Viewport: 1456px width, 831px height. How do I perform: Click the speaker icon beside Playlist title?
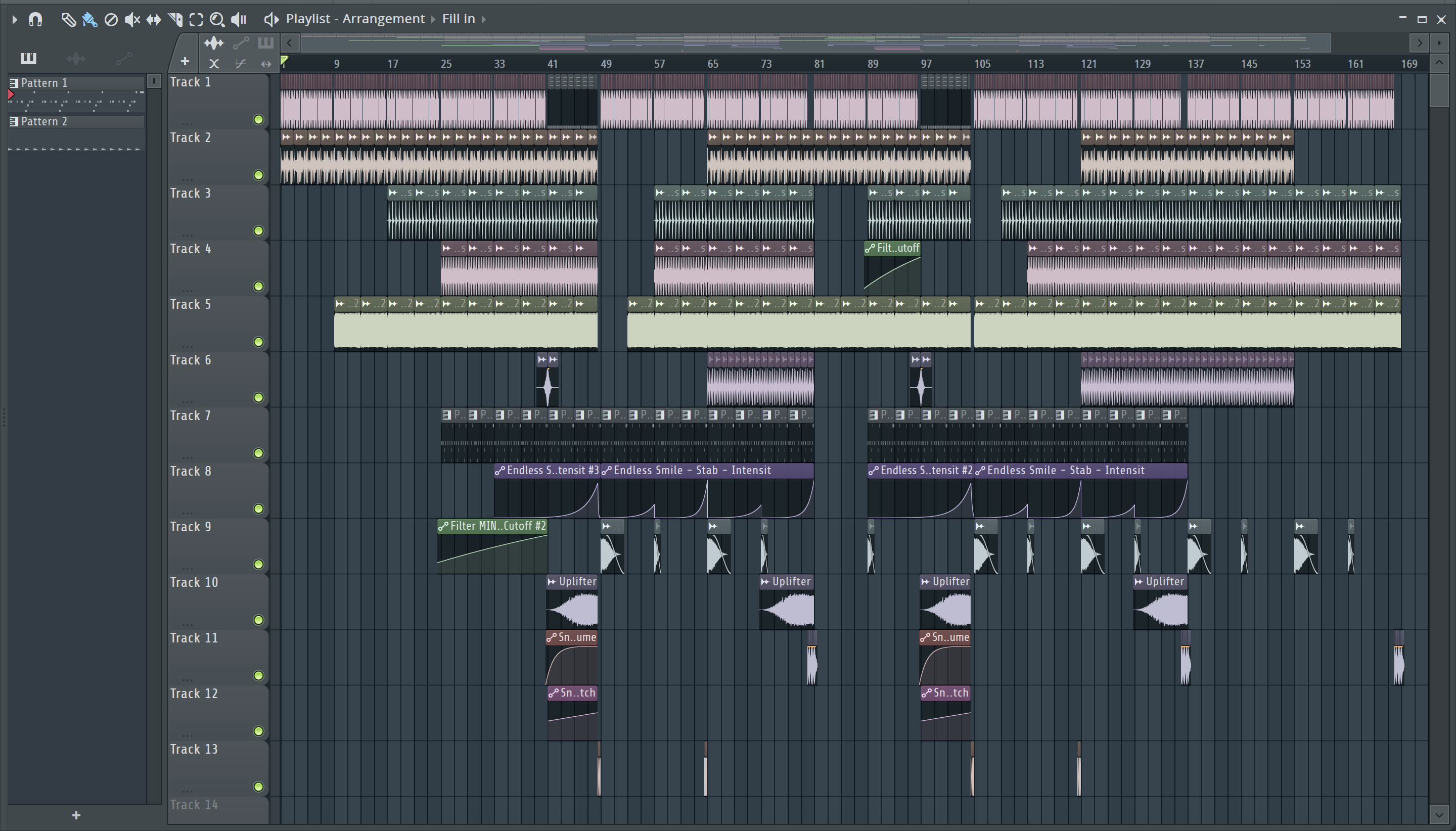[271, 19]
